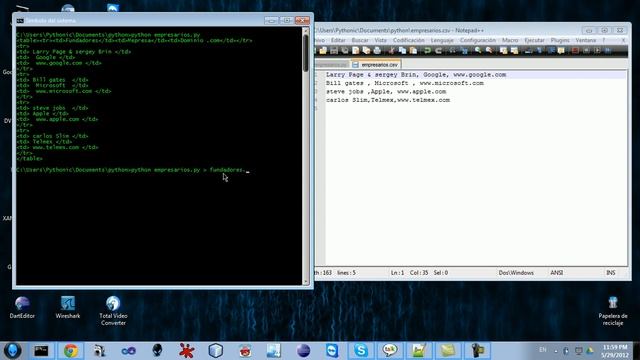Click command prompt system menu icon
Screen dimensions: 640x360
[20, 20]
